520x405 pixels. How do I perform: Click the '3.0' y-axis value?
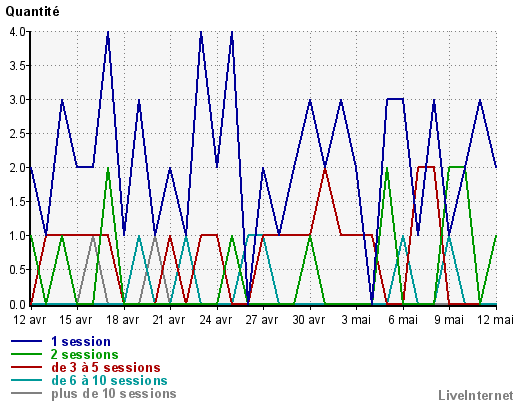tap(18, 100)
